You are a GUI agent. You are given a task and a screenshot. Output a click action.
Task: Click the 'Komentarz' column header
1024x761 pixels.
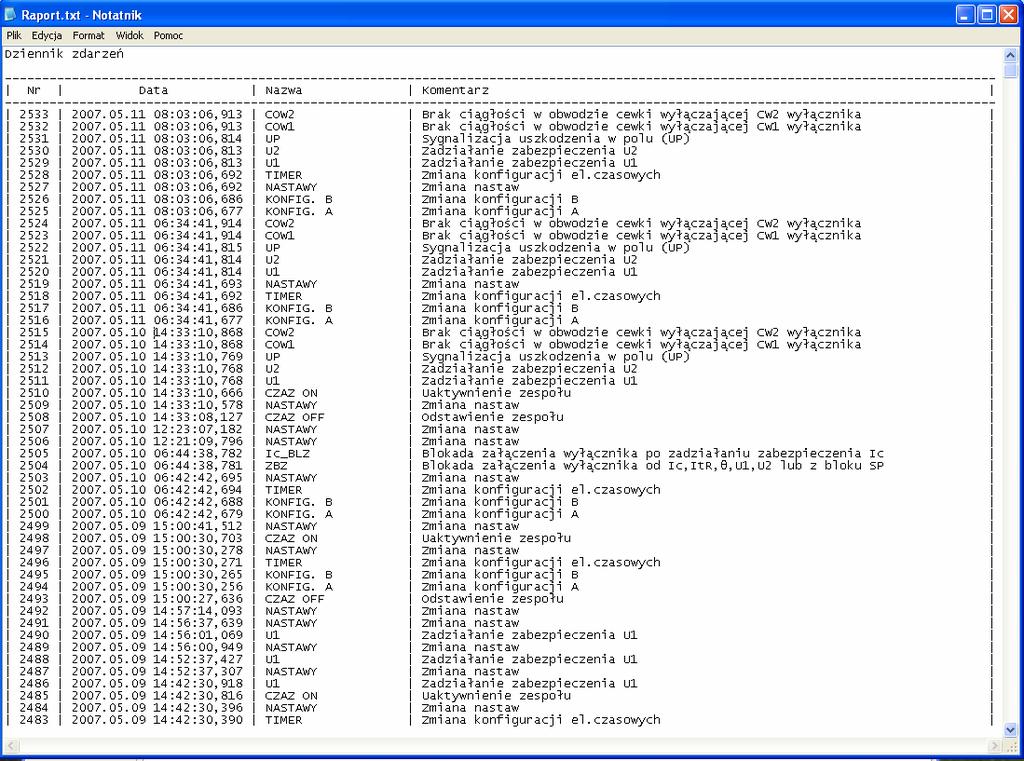[455, 90]
